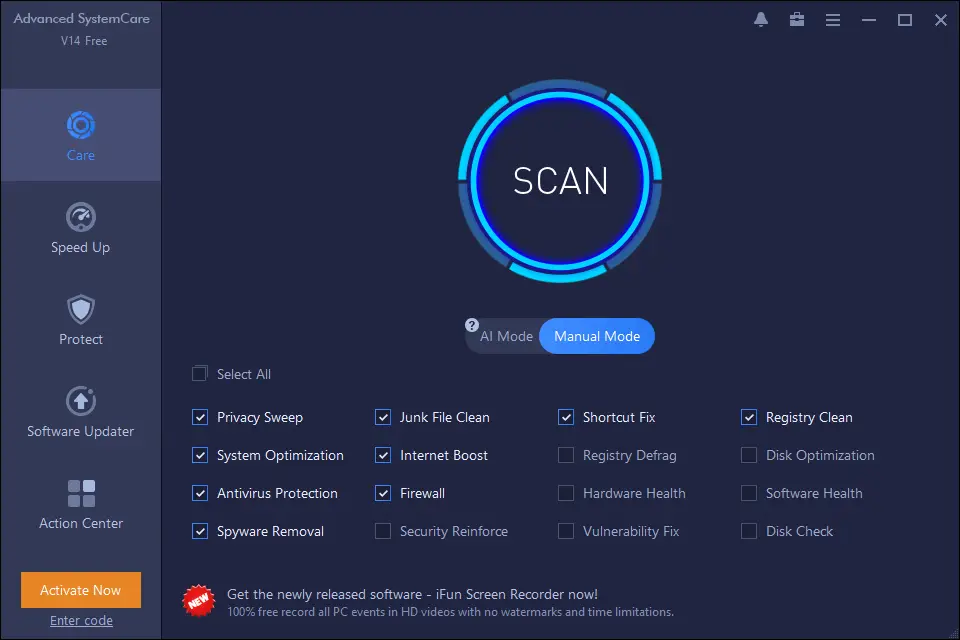Click the 'Advanced SystemCare' title text
Image resolution: width=960 pixels, height=640 pixels.
[x=81, y=19]
